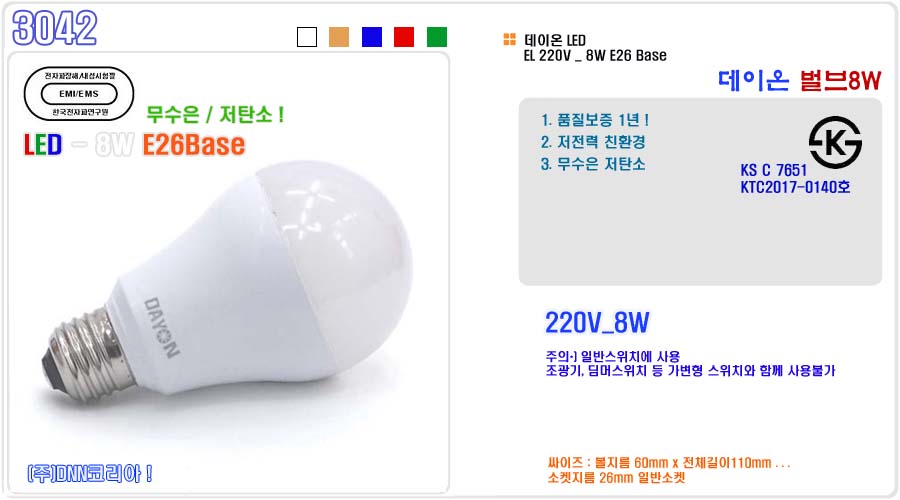The width and height of the screenshot is (900, 500).
Task: Choose the blue color swatch
Action: pos(372,37)
